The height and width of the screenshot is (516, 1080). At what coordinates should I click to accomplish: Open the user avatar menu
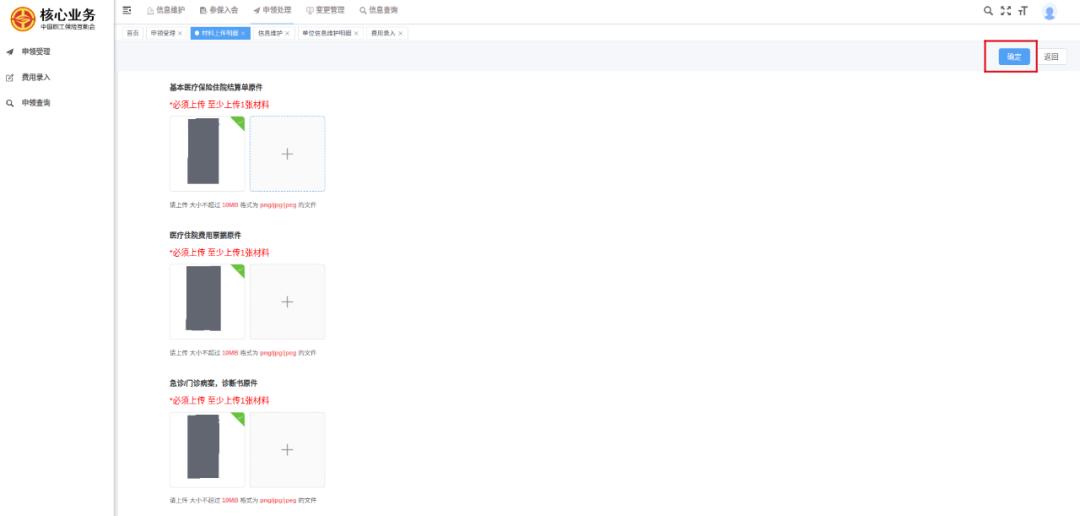(1049, 12)
